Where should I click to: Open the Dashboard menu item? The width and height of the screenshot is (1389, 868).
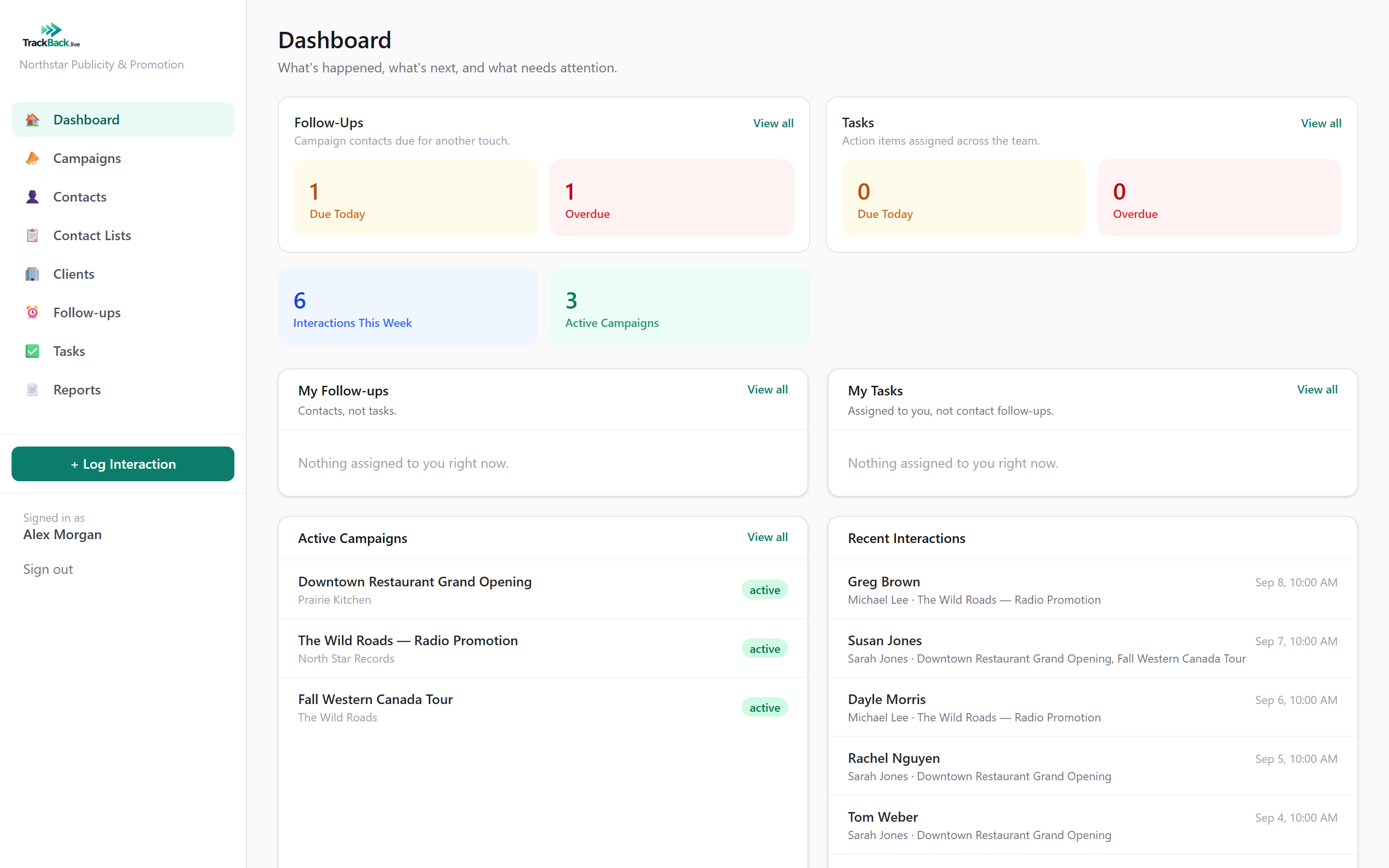[x=123, y=120]
